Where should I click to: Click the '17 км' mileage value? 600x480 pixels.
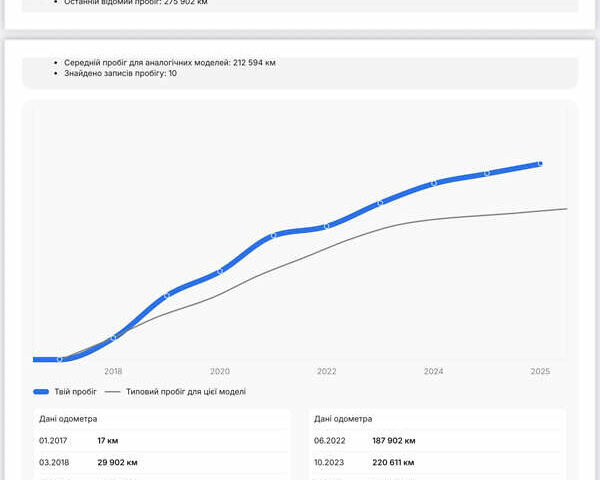click(108, 441)
